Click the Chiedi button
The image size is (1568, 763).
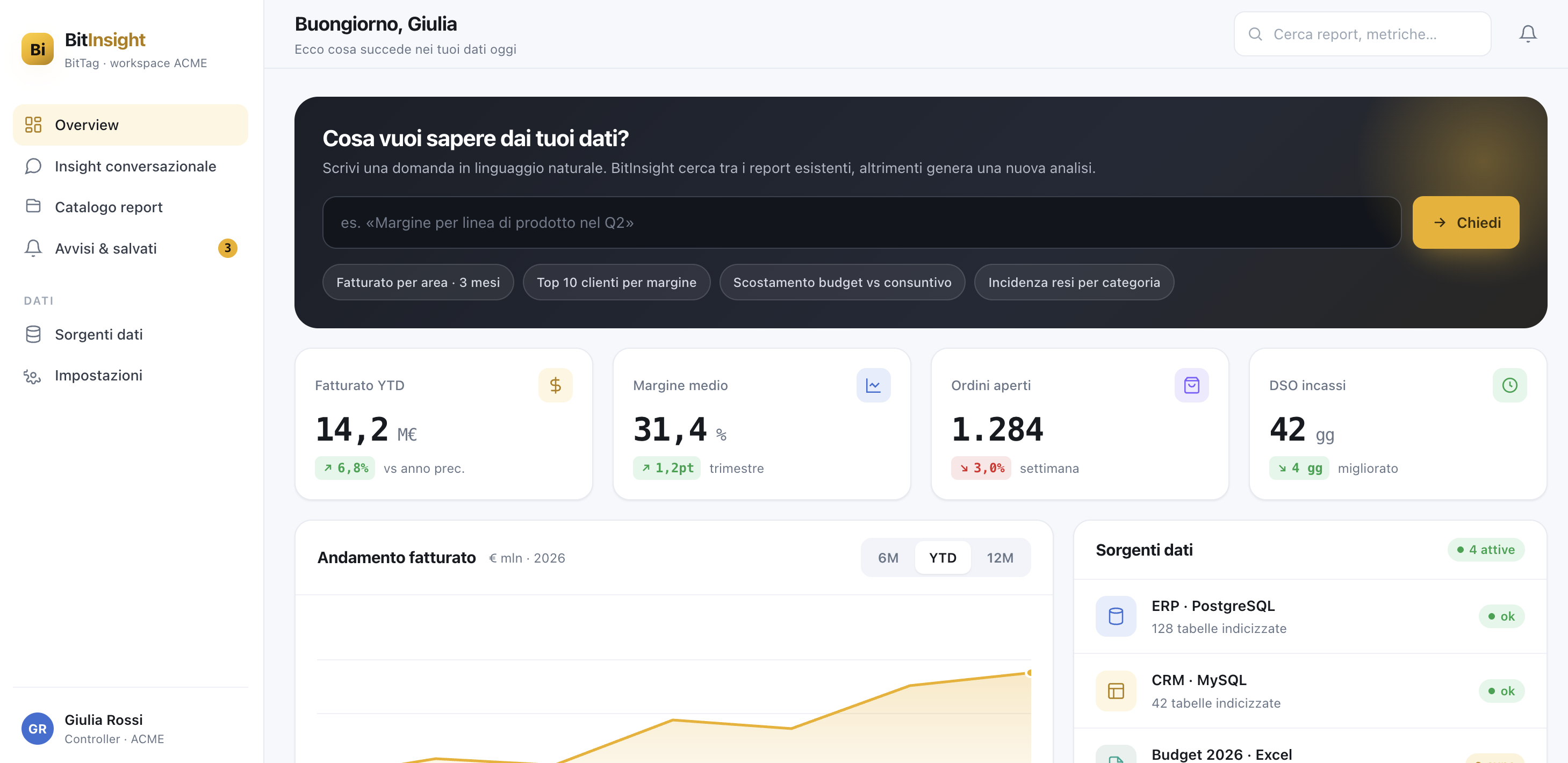pos(1465,222)
